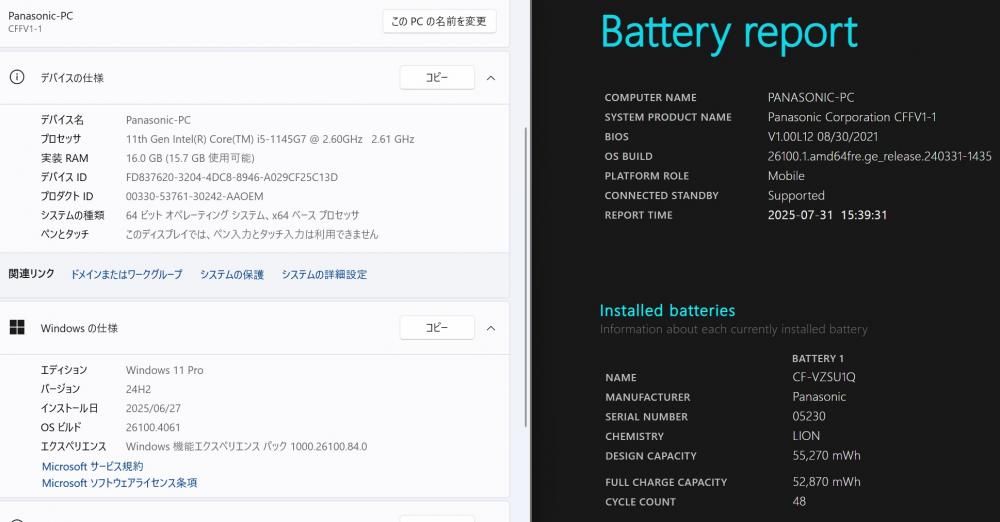Click the 'Panasonic-PC' heading at the top of settings
The width and height of the screenshot is (1000, 522).
[41, 16]
